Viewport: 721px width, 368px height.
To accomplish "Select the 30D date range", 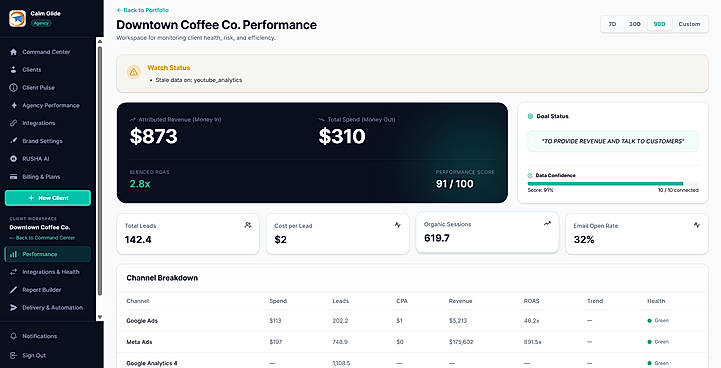I will (635, 24).
